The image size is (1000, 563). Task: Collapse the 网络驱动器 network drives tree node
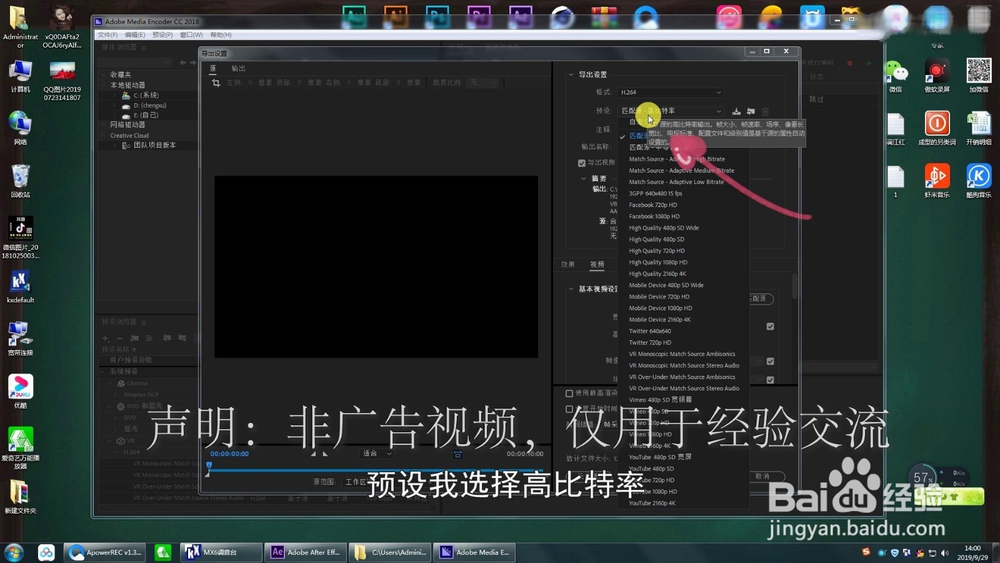105,125
